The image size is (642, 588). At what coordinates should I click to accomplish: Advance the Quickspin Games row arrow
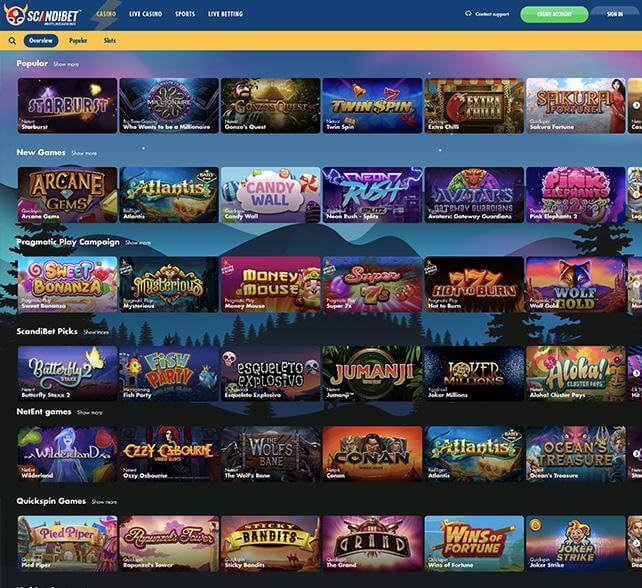click(x=636, y=543)
